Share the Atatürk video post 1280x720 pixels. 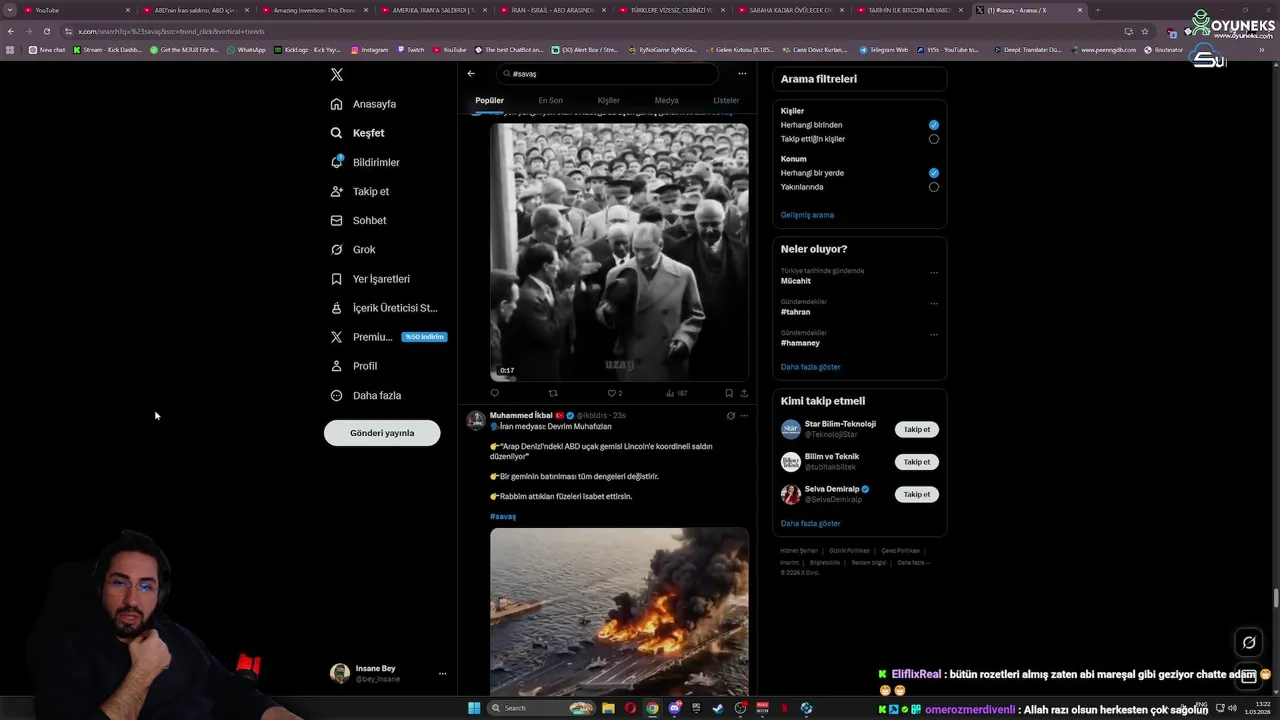pos(744,393)
